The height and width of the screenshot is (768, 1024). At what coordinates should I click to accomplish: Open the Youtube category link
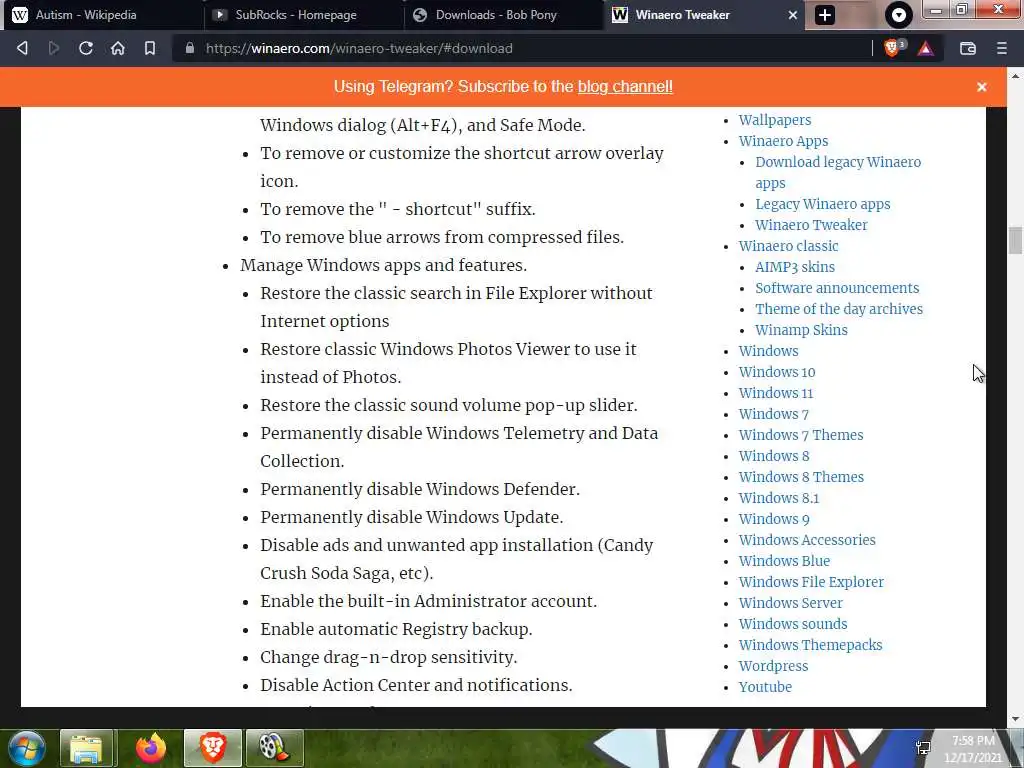click(x=765, y=687)
